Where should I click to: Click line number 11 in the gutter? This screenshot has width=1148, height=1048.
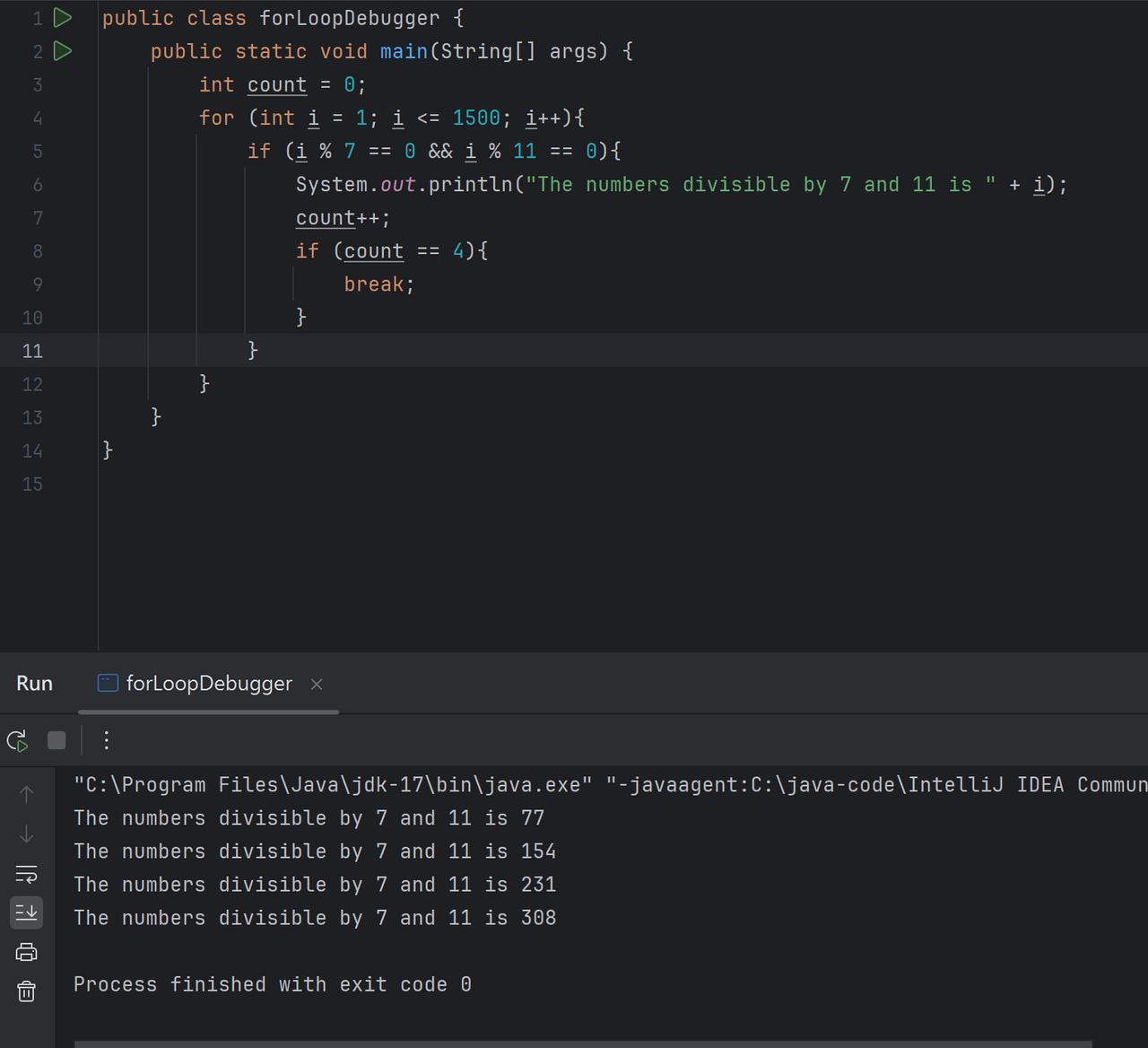[x=32, y=351]
